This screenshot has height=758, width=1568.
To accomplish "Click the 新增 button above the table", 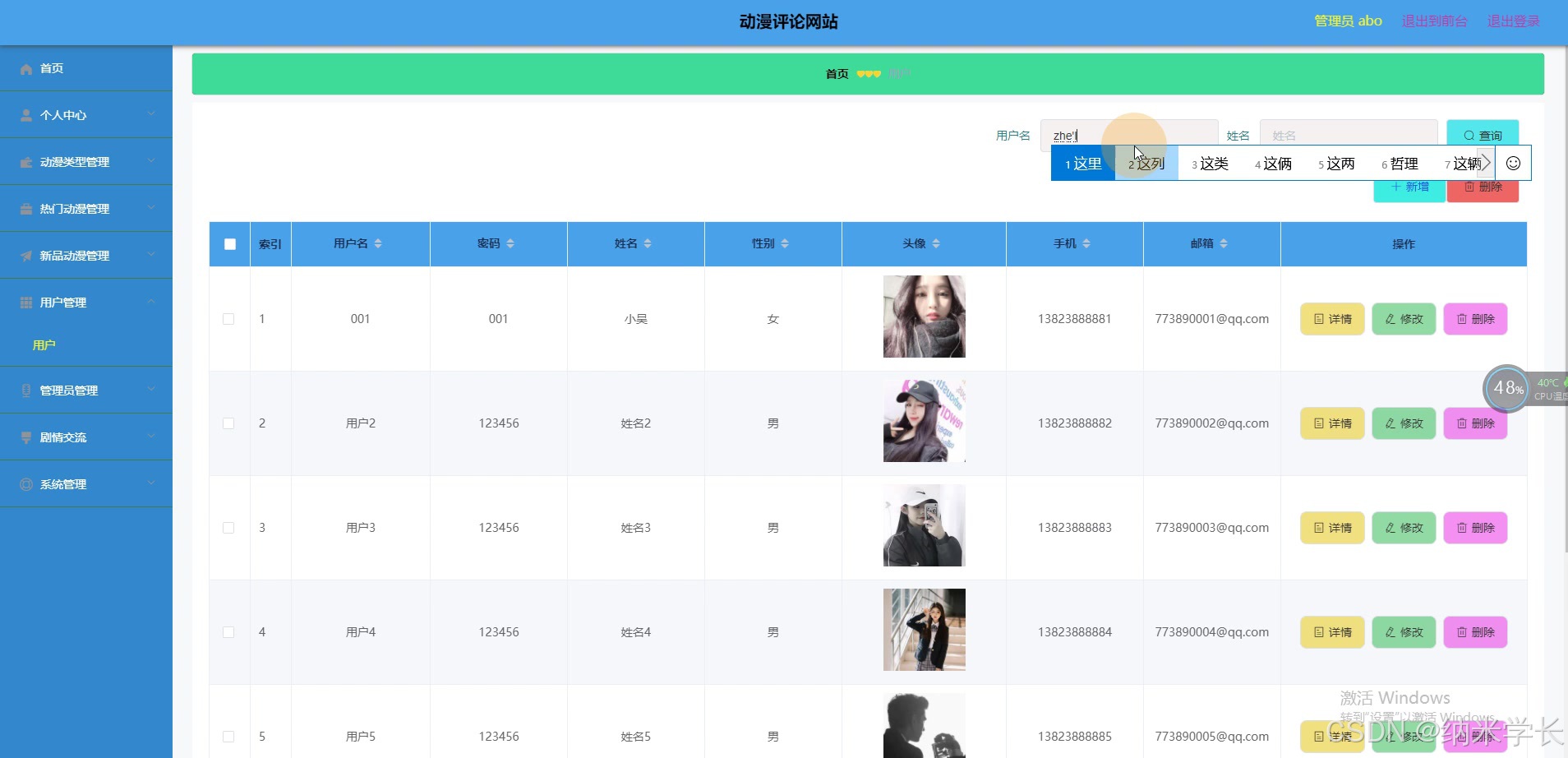I will click(x=1409, y=187).
